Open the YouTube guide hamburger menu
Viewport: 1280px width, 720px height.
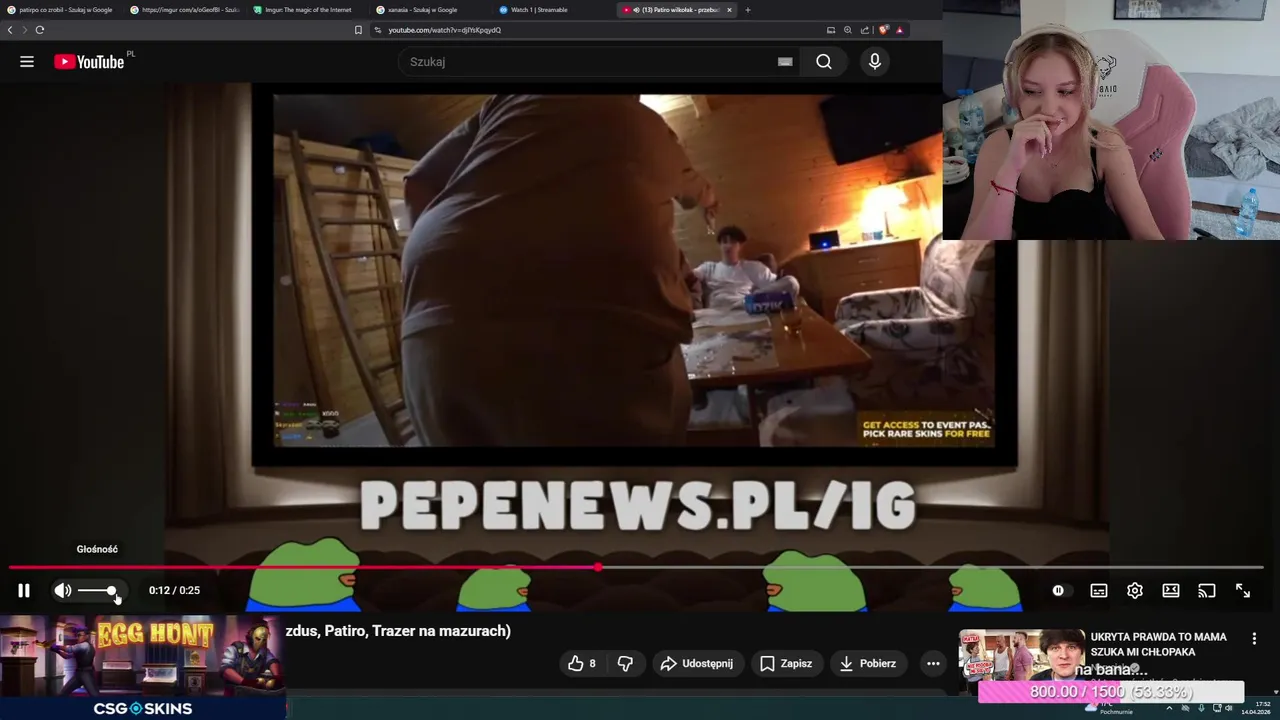(x=27, y=62)
